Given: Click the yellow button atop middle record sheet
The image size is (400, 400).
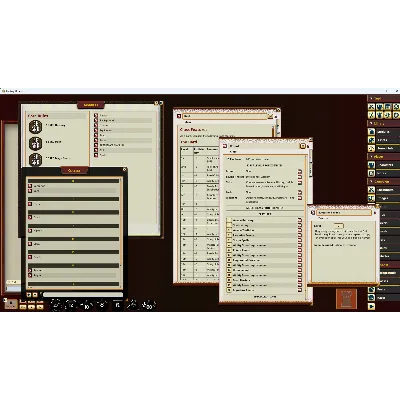Looking at the screenshot, I should click(x=303, y=146).
